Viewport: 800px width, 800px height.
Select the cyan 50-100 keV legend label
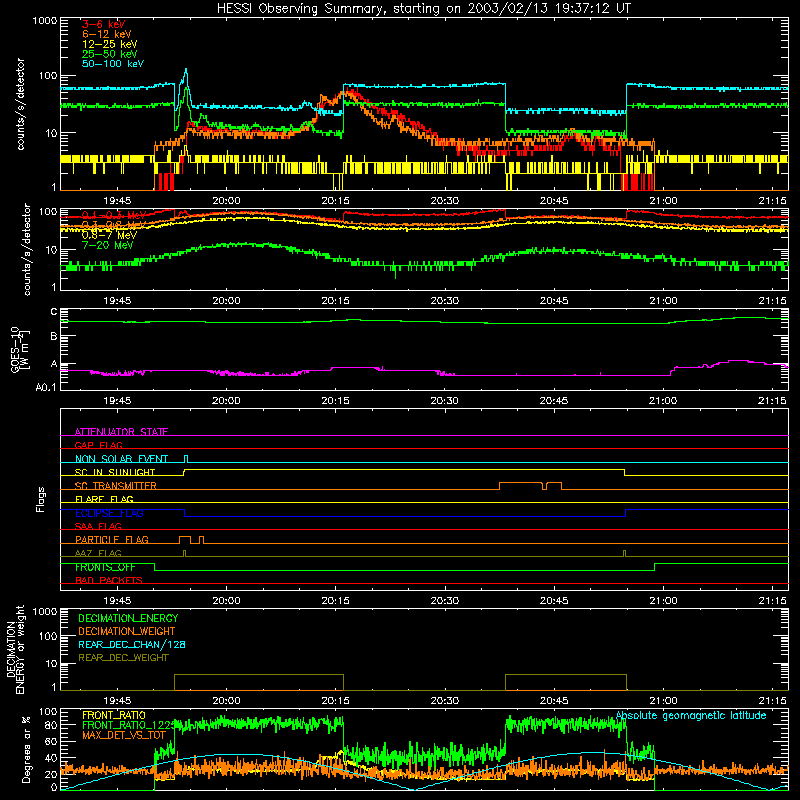click(113, 64)
